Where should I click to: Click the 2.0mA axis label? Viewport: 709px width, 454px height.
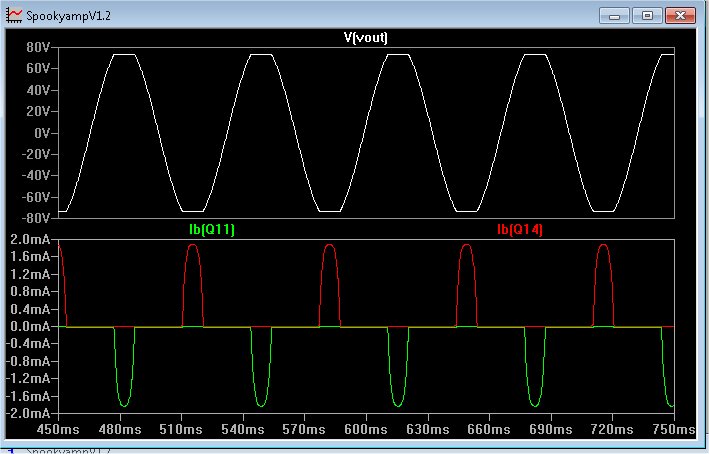click(30, 239)
